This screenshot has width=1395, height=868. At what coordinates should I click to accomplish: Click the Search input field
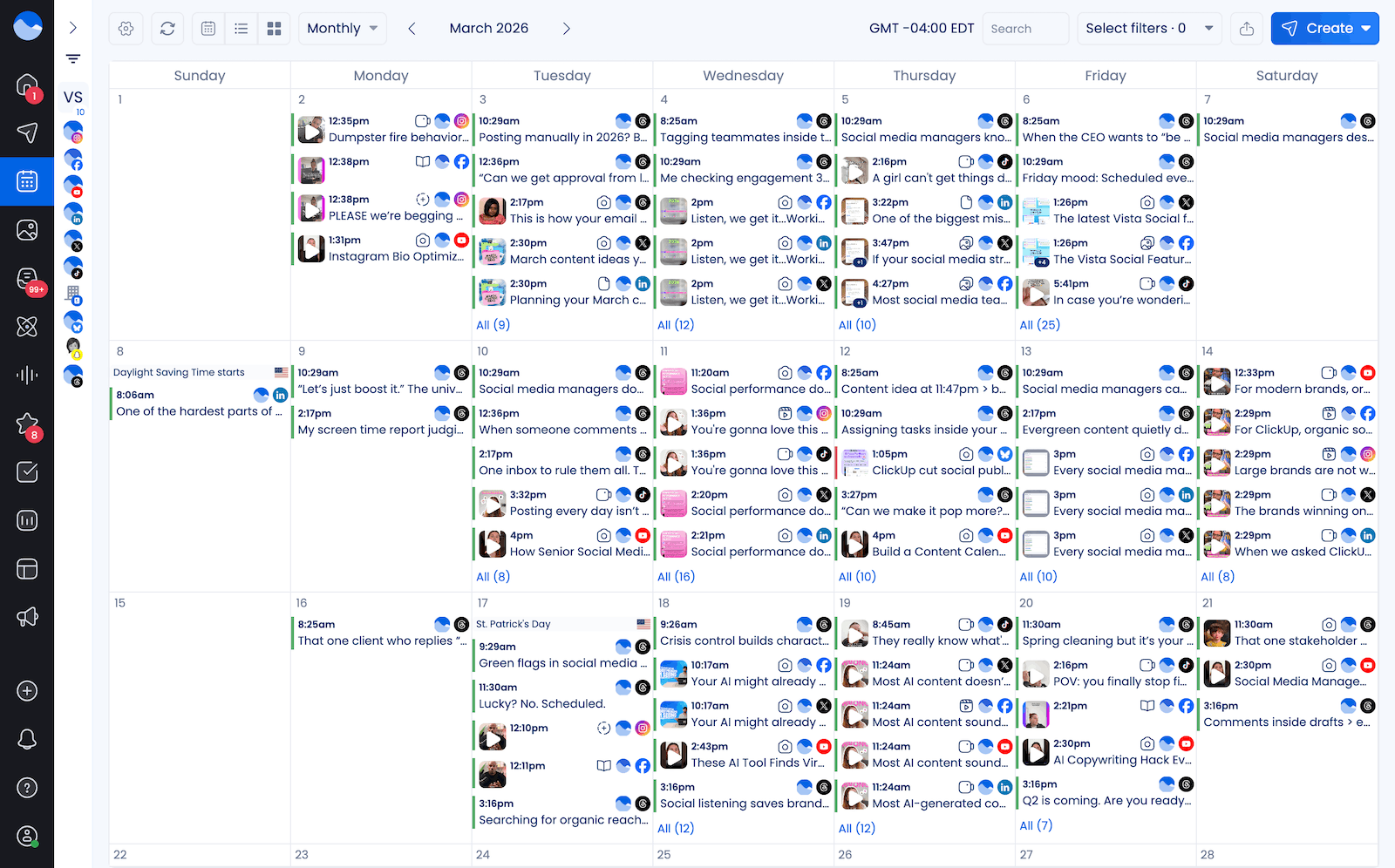pyautogui.click(x=1025, y=28)
